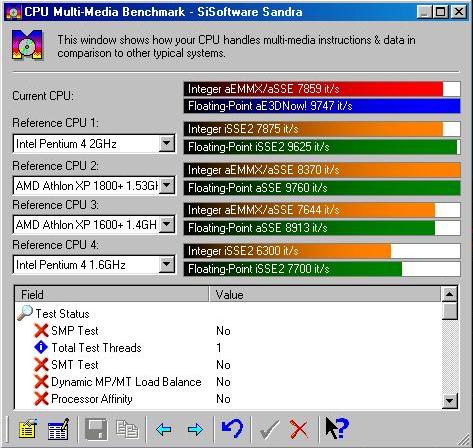Select the AMD Athlon XP 1800+ combo box
The width and height of the screenshot is (473, 448).
tap(94, 185)
